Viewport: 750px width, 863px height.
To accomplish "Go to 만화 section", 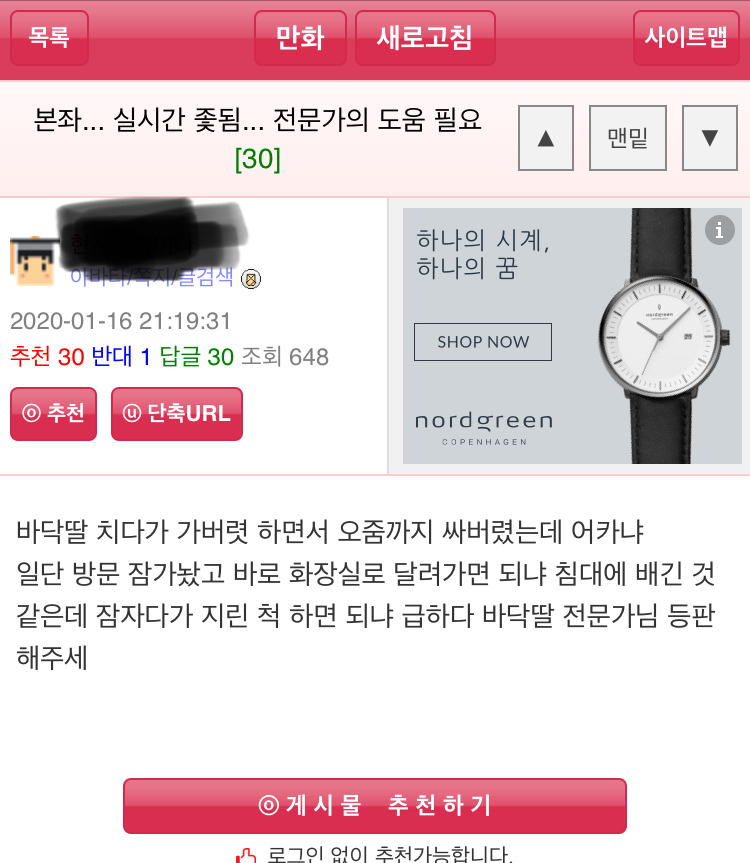I will tap(300, 38).
